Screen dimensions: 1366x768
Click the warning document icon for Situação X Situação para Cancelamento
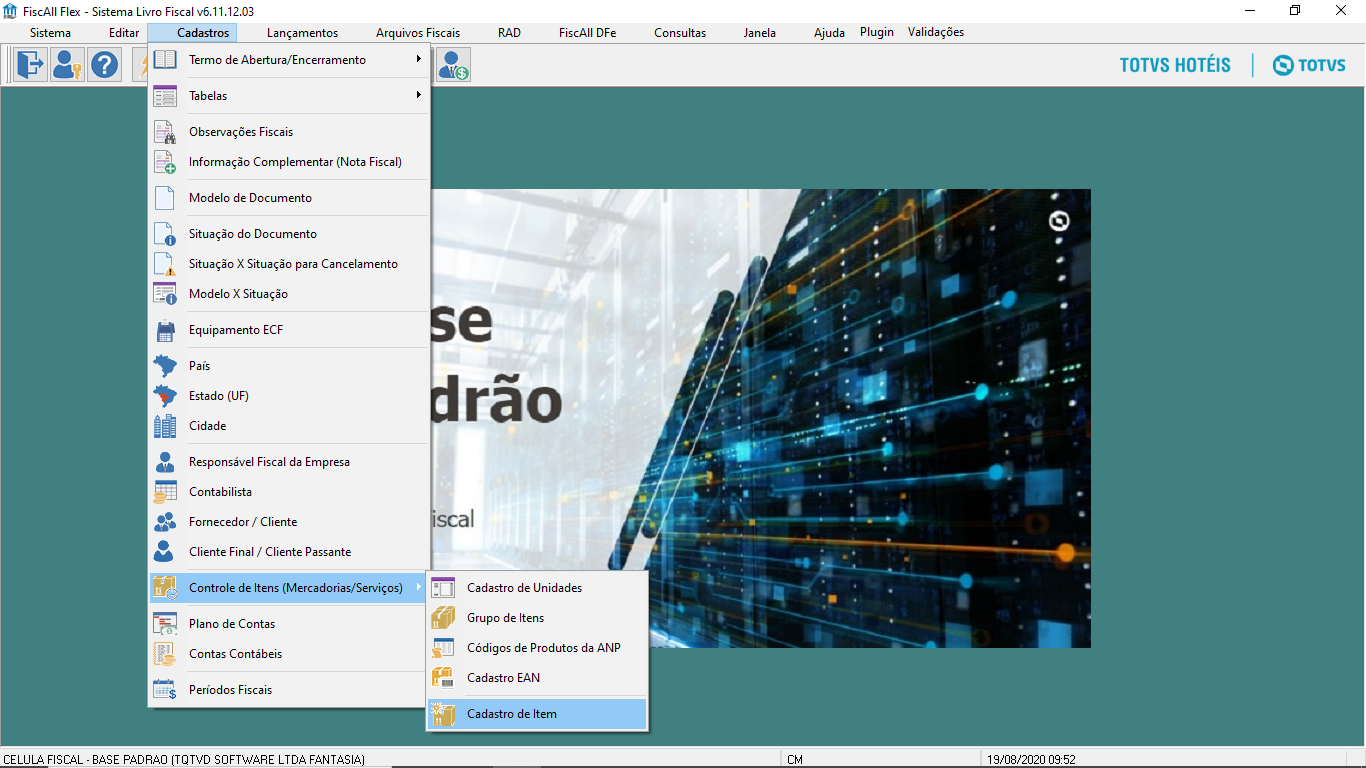165,264
